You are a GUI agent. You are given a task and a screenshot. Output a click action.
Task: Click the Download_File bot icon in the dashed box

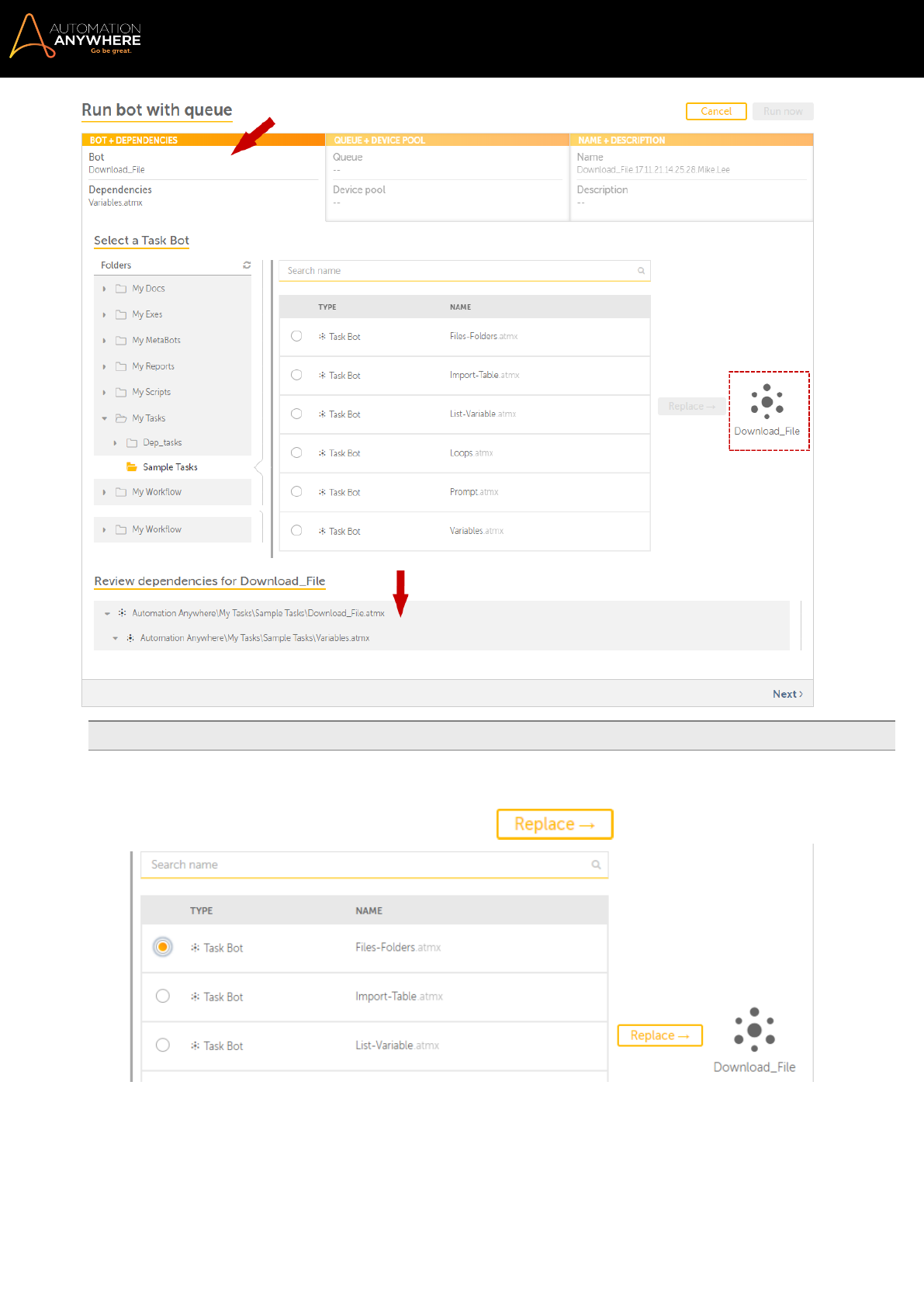pos(767,401)
